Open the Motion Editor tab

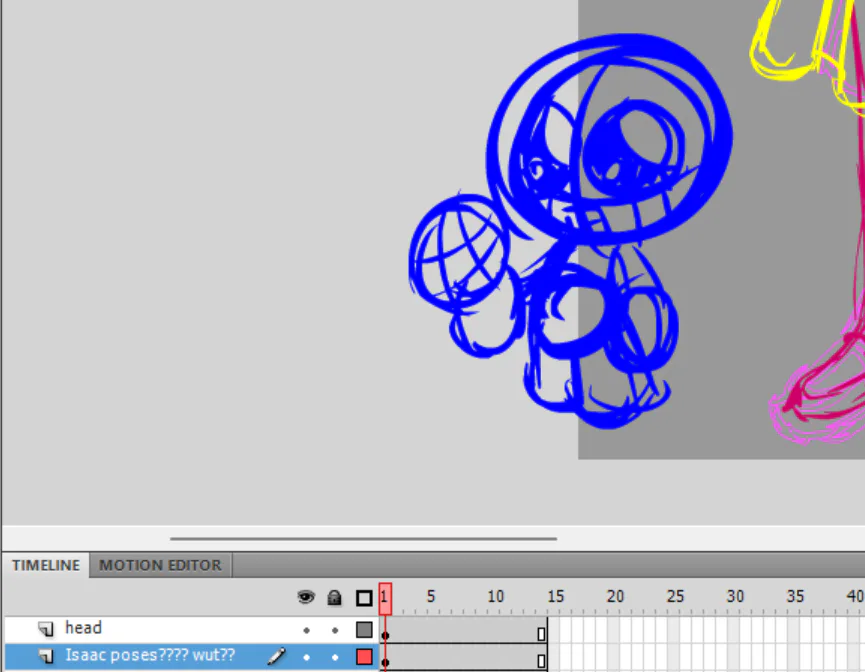pyautogui.click(x=160, y=566)
